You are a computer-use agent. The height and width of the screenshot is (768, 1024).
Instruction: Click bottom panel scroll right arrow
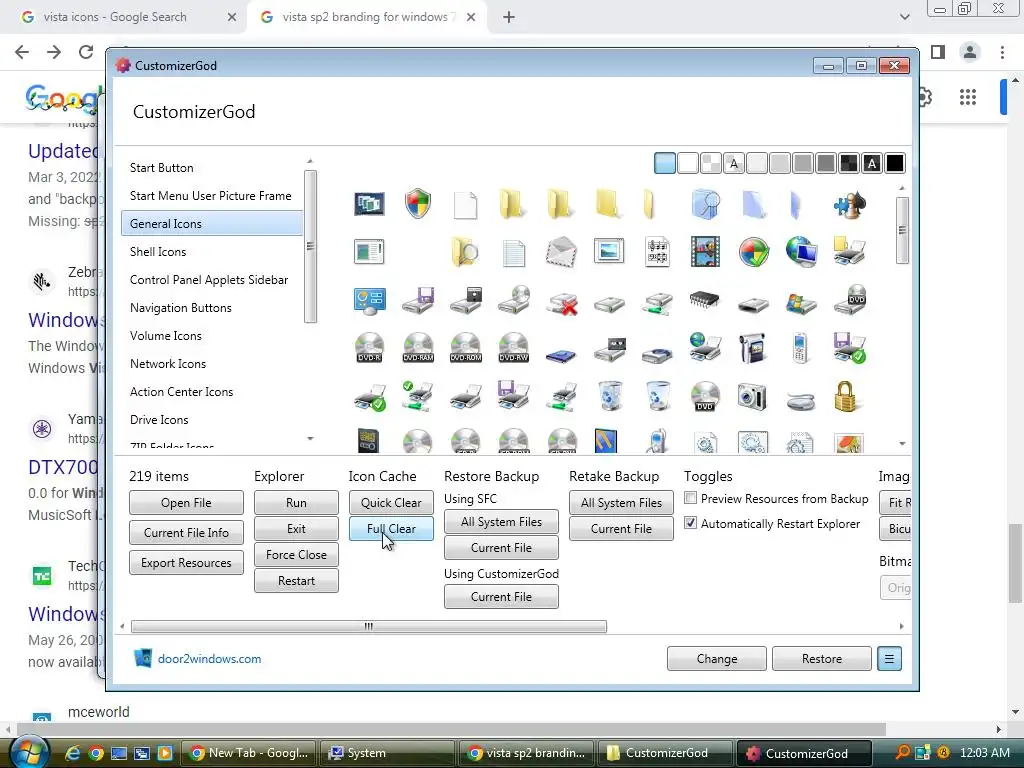901,626
